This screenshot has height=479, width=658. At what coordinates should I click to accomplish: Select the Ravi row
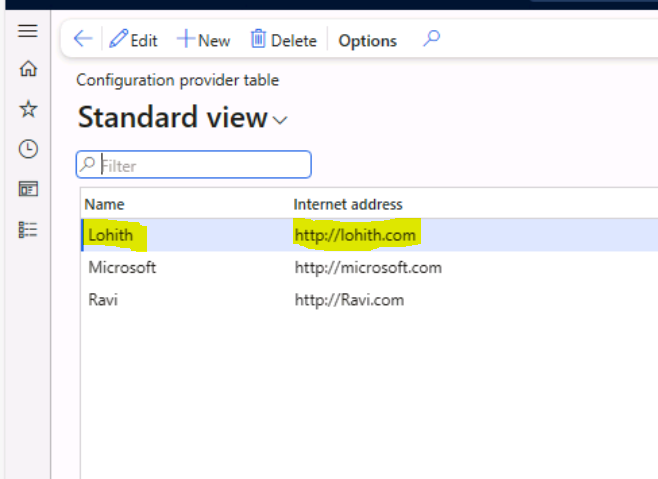[x=369, y=300]
